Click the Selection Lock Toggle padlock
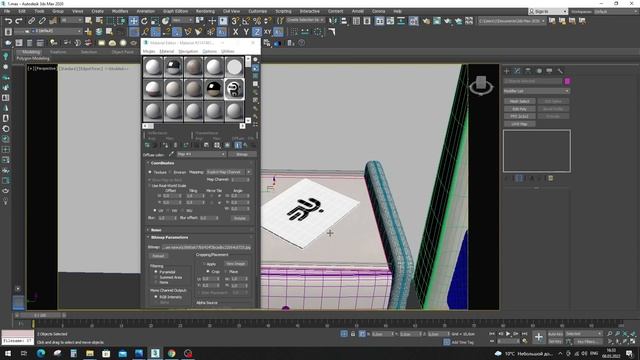The image size is (640, 360). pos(353,334)
